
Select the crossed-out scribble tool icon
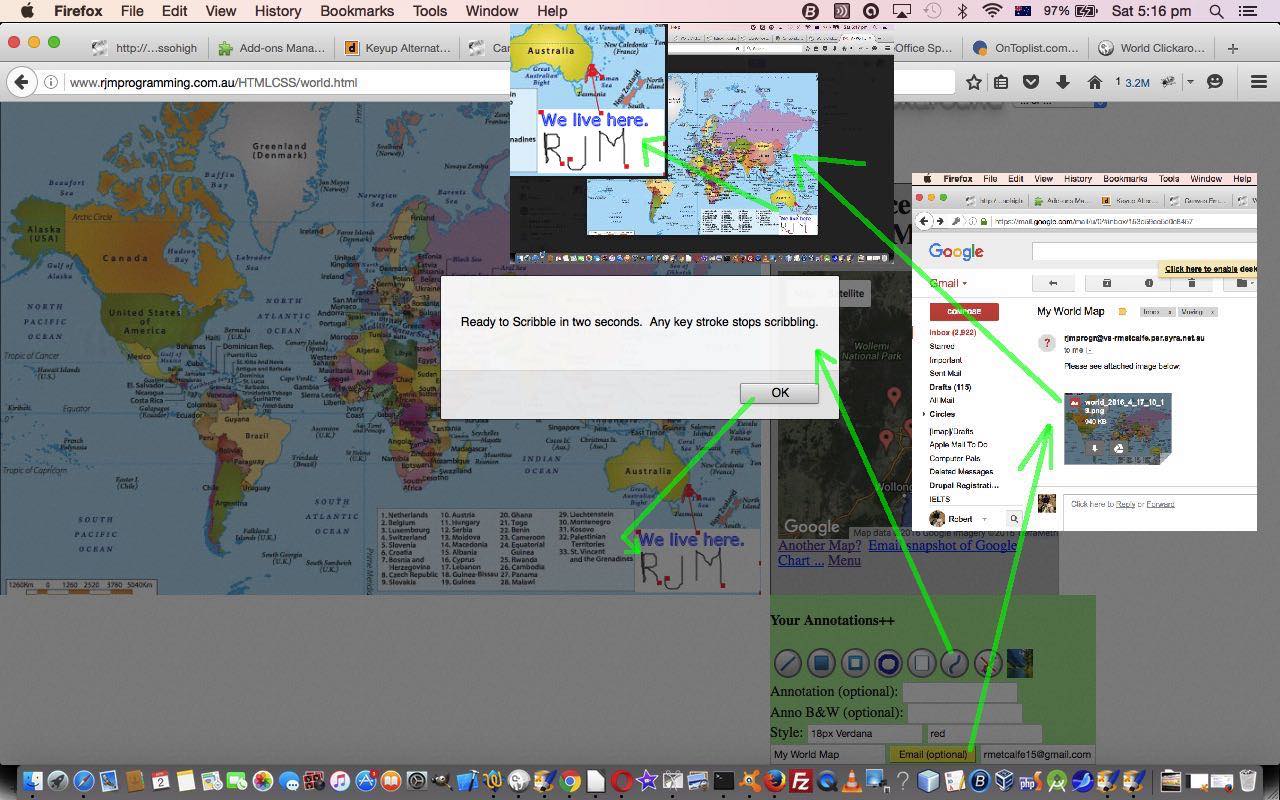tap(987, 663)
